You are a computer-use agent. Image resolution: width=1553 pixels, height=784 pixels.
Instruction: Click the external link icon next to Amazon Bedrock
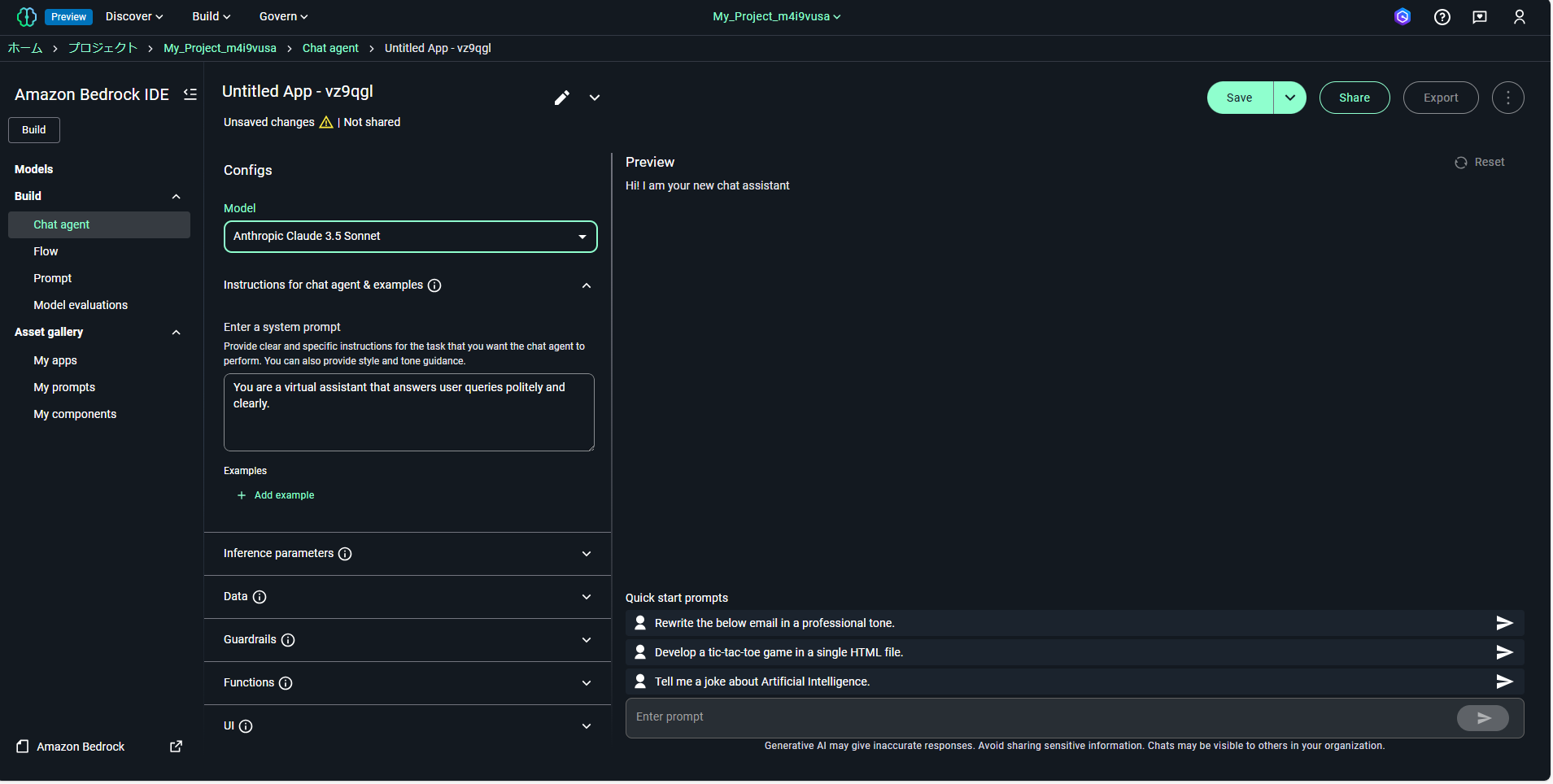pos(176,747)
